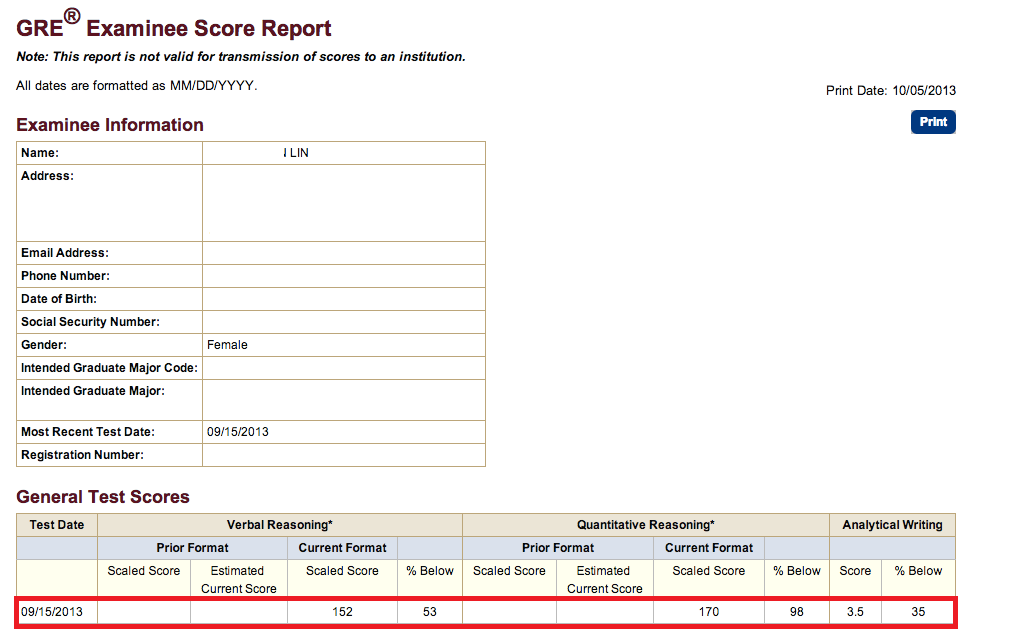Screen dimensions: 1022x629
Task: Click the score row date 09/15/2013
Action: coord(52,612)
